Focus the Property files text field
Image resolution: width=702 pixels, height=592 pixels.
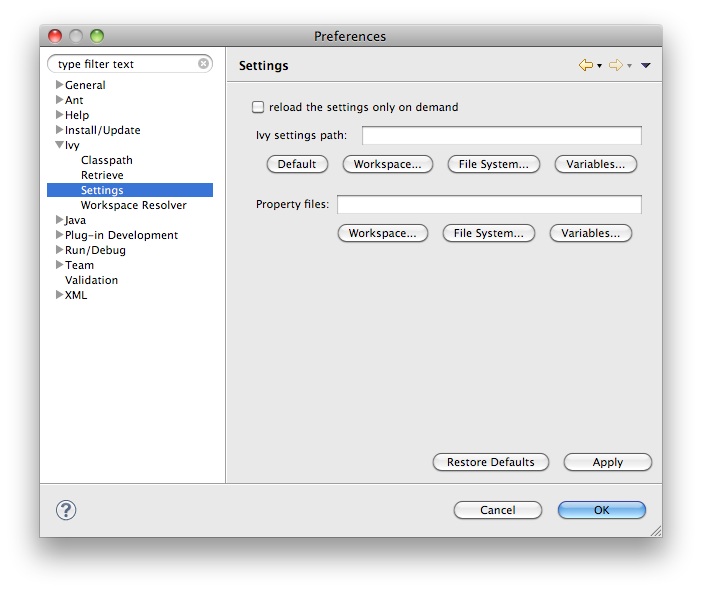pyautogui.click(x=488, y=204)
